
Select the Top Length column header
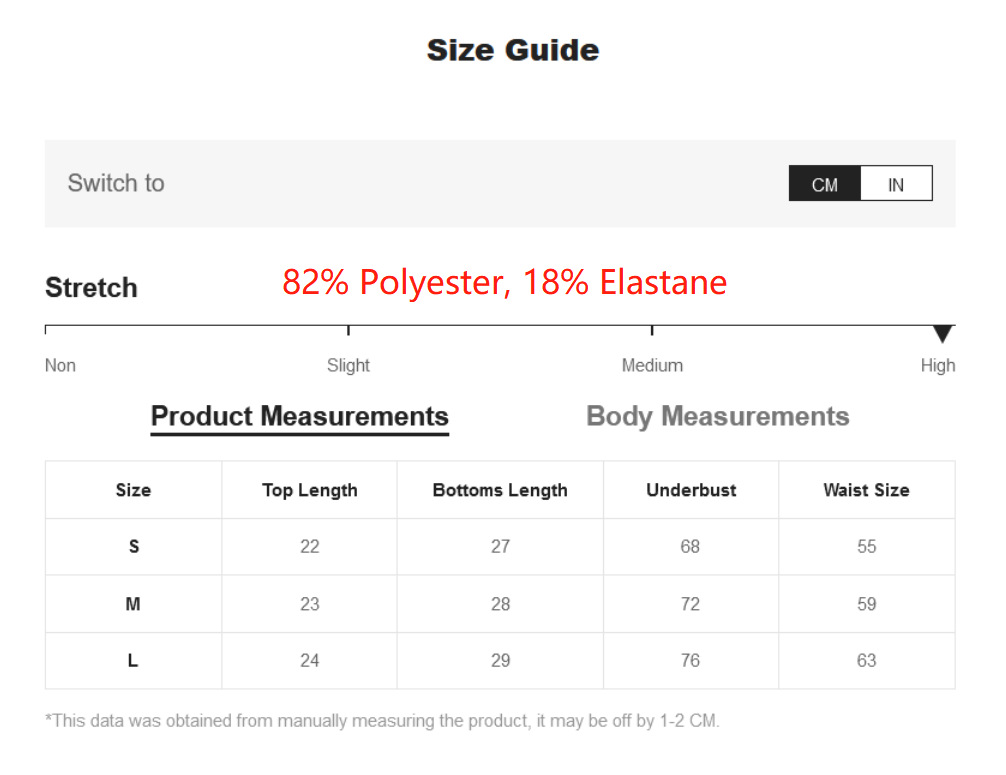309,490
